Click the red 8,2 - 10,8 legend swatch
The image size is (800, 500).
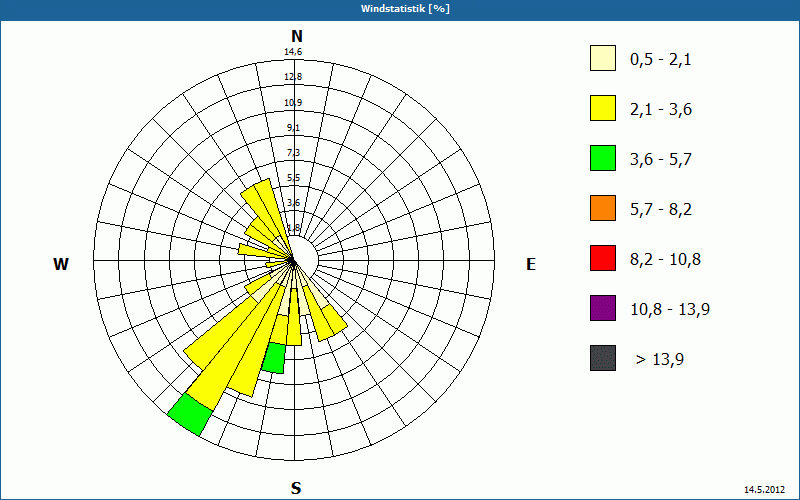(603, 258)
